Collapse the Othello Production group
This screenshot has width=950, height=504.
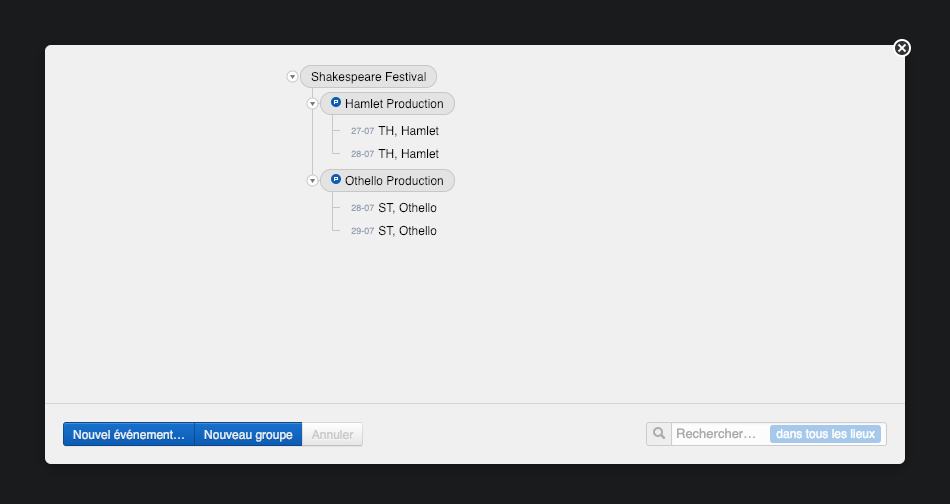coord(312,181)
